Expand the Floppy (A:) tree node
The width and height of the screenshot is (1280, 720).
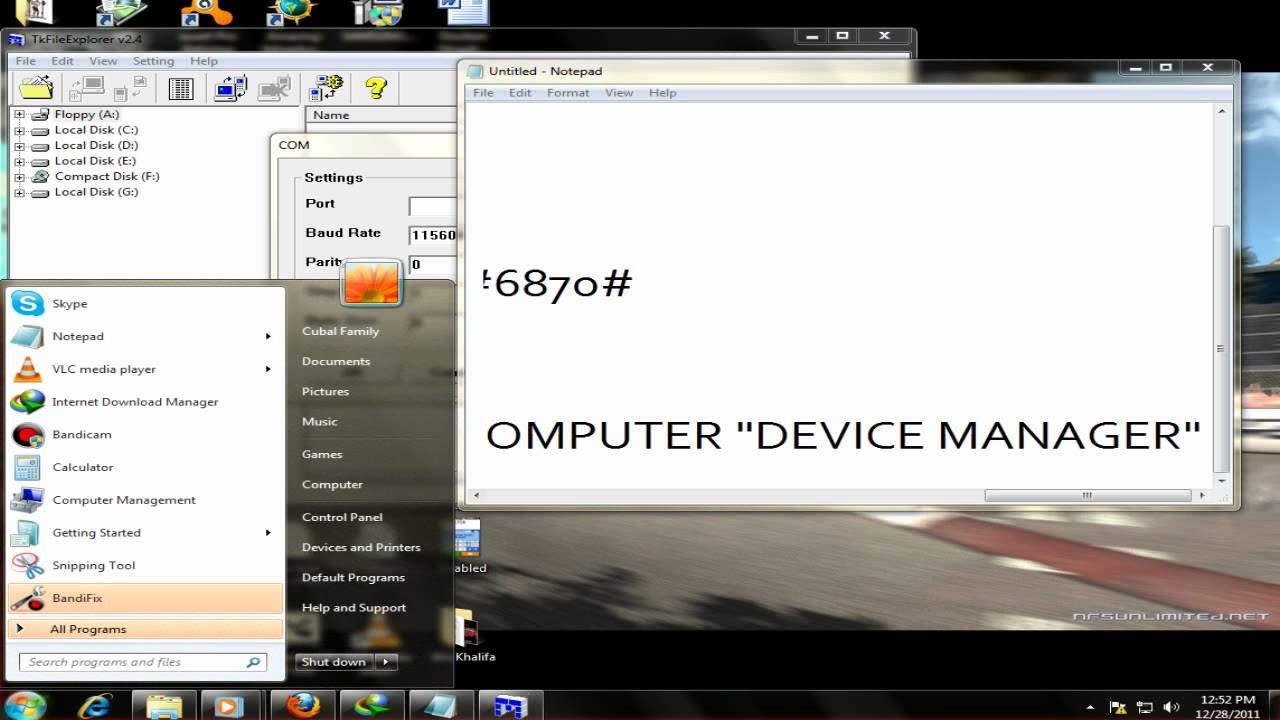pyautogui.click(x=19, y=114)
